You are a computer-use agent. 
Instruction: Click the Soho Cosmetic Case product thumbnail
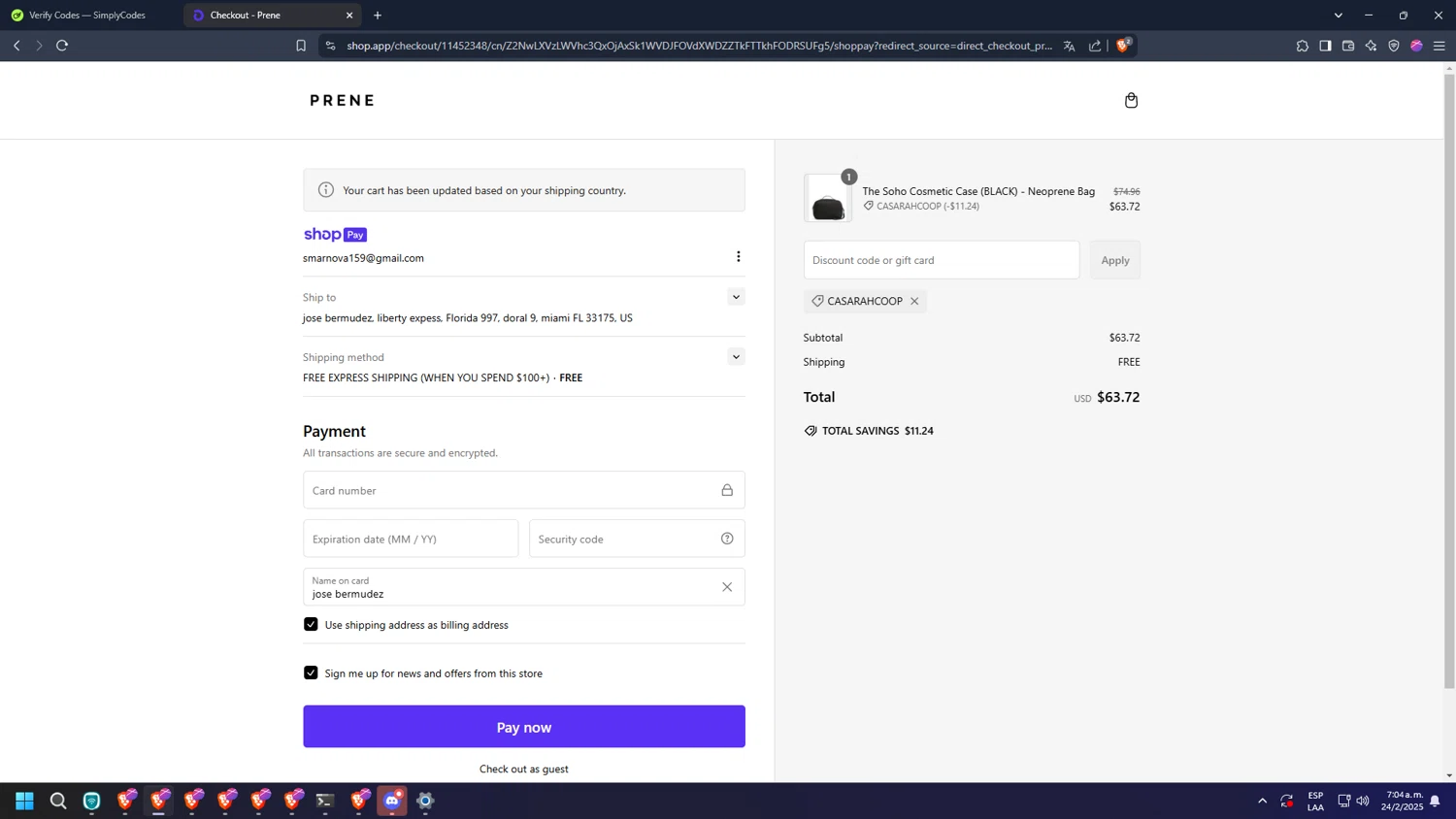click(x=828, y=198)
